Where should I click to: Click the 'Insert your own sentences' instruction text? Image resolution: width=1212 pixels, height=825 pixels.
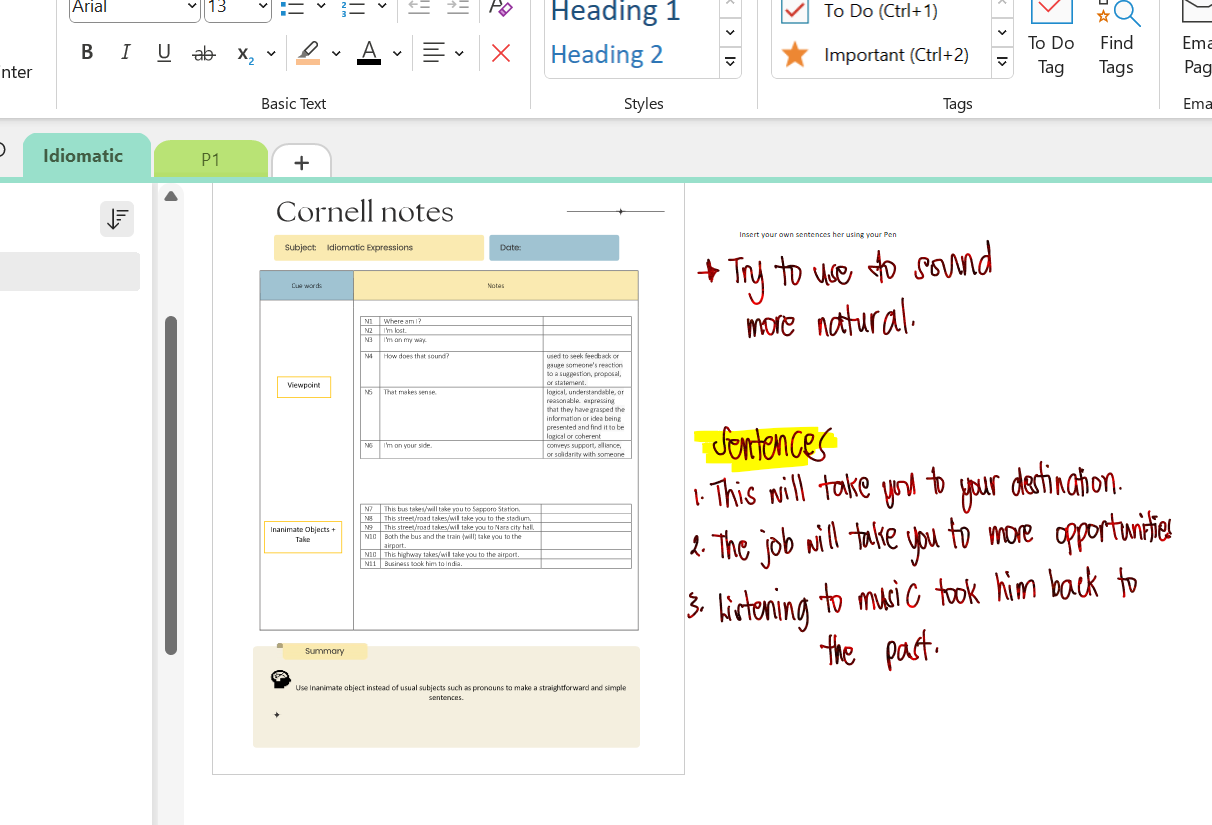[x=818, y=235]
